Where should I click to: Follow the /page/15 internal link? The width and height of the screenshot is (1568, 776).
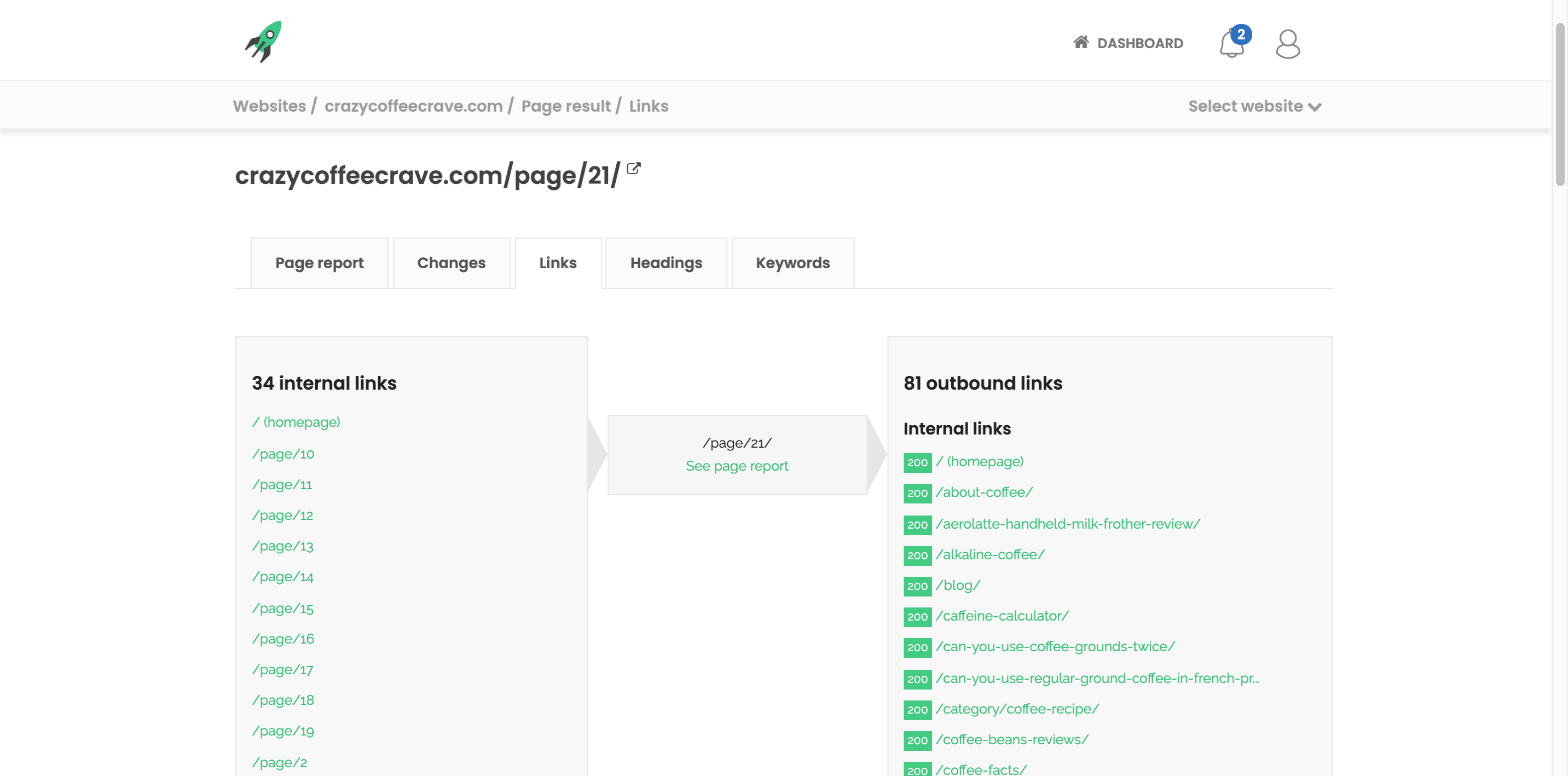point(283,608)
